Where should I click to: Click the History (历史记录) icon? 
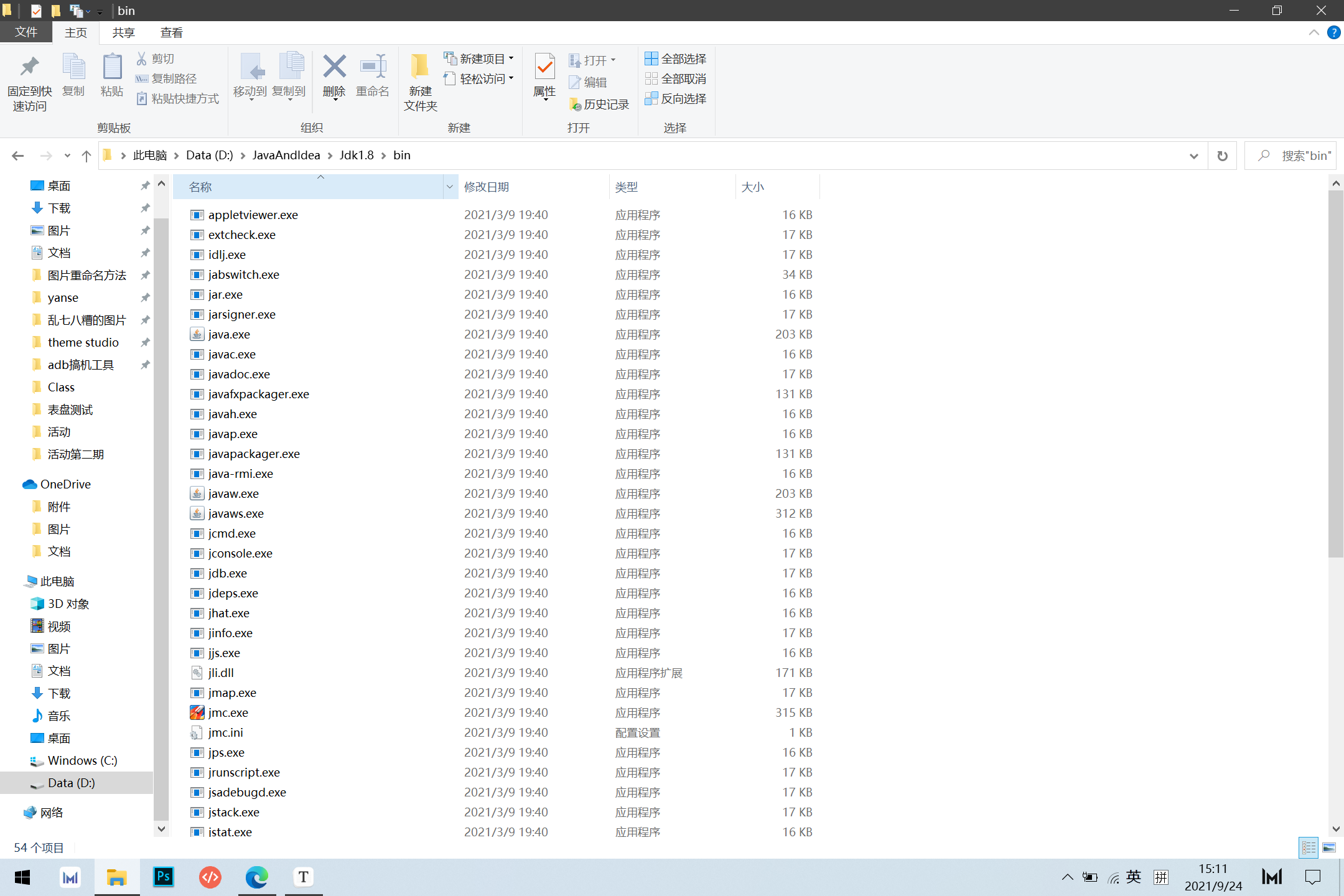coord(575,105)
